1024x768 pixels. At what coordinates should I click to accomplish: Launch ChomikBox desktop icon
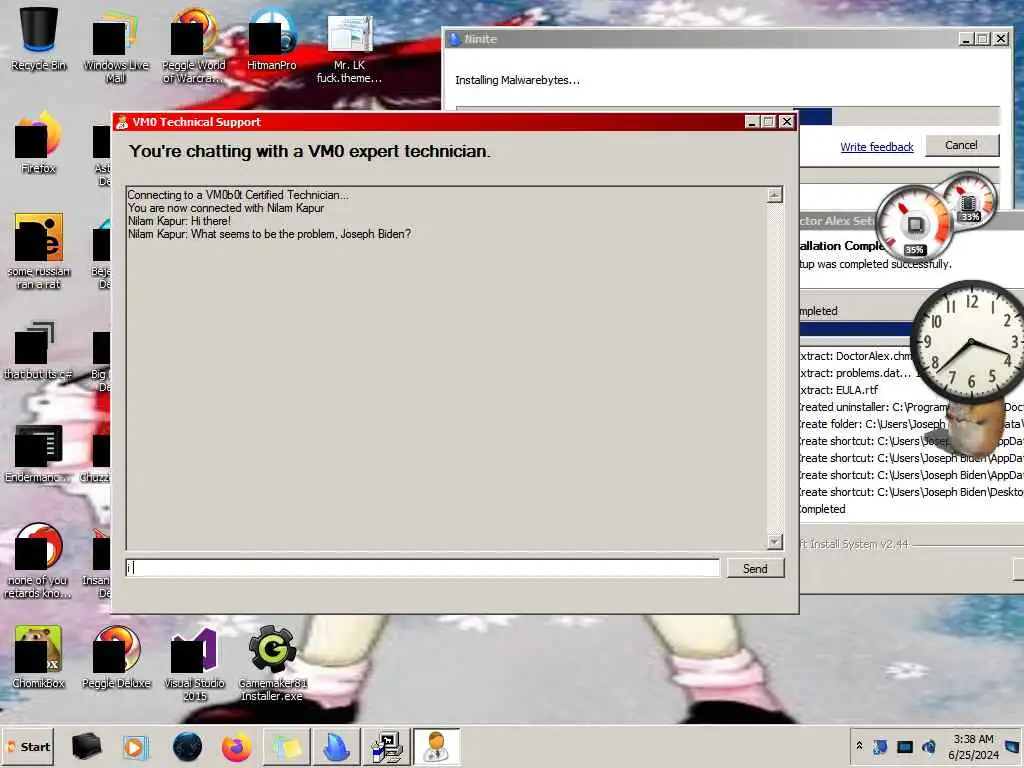[39, 656]
